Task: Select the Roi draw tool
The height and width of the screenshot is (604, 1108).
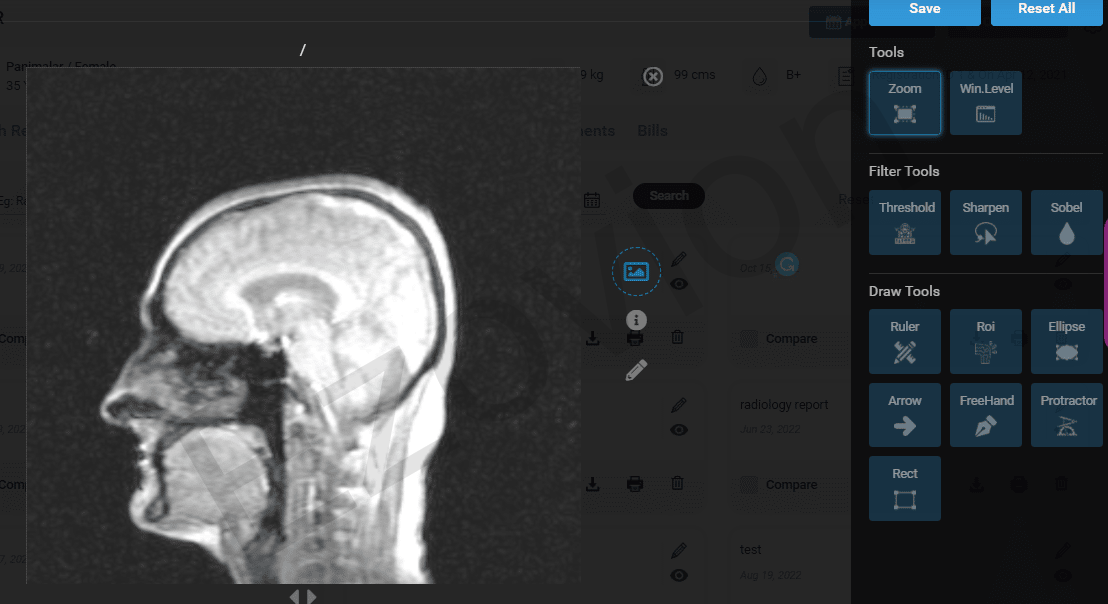Action: 985,341
